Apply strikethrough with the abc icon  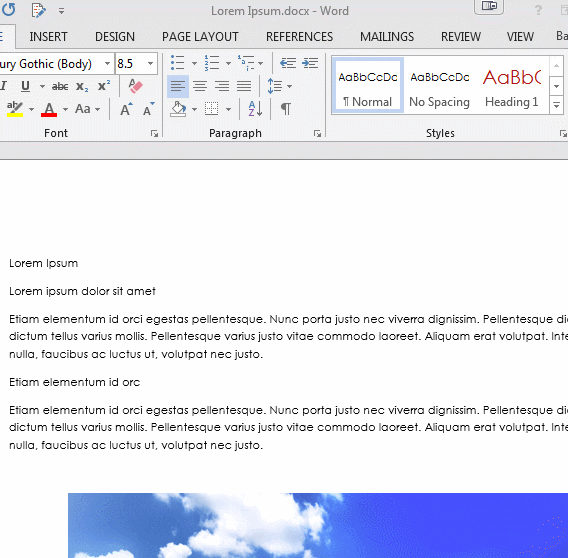coord(60,86)
